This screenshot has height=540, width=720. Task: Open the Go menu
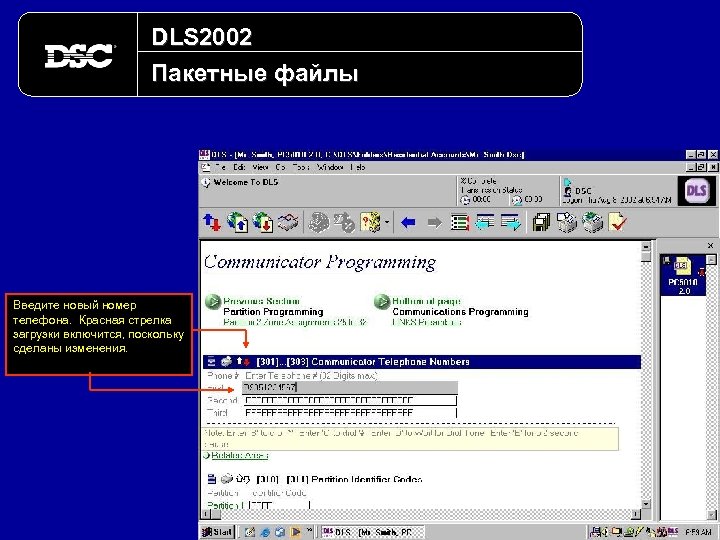click(280, 167)
